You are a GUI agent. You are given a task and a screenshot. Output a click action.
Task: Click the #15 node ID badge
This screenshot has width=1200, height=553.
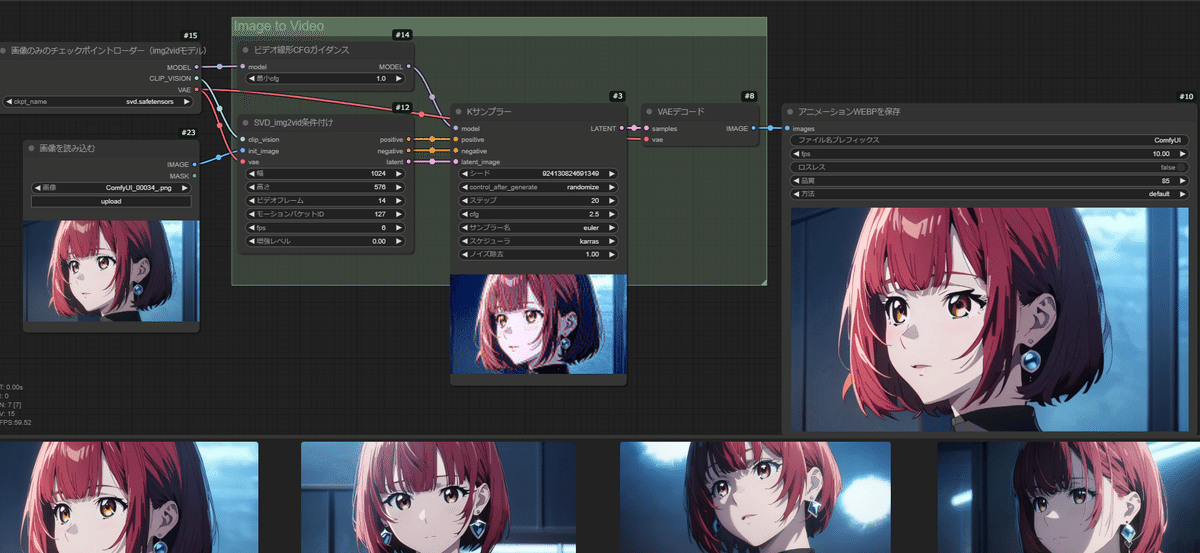190,35
